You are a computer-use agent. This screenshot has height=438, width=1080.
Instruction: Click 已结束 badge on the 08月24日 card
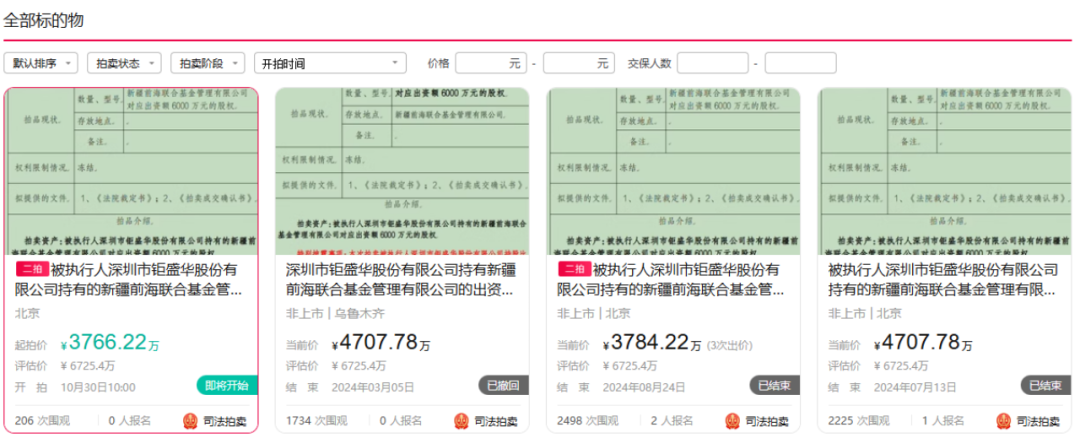pyautogui.click(x=775, y=386)
